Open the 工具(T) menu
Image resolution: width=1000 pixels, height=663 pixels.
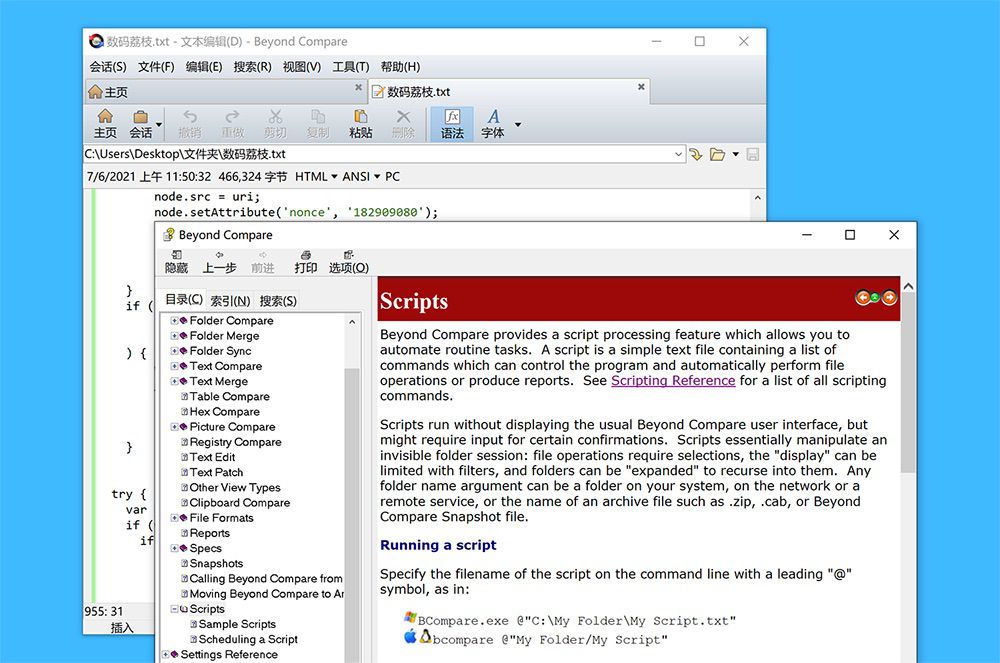(x=351, y=67)
